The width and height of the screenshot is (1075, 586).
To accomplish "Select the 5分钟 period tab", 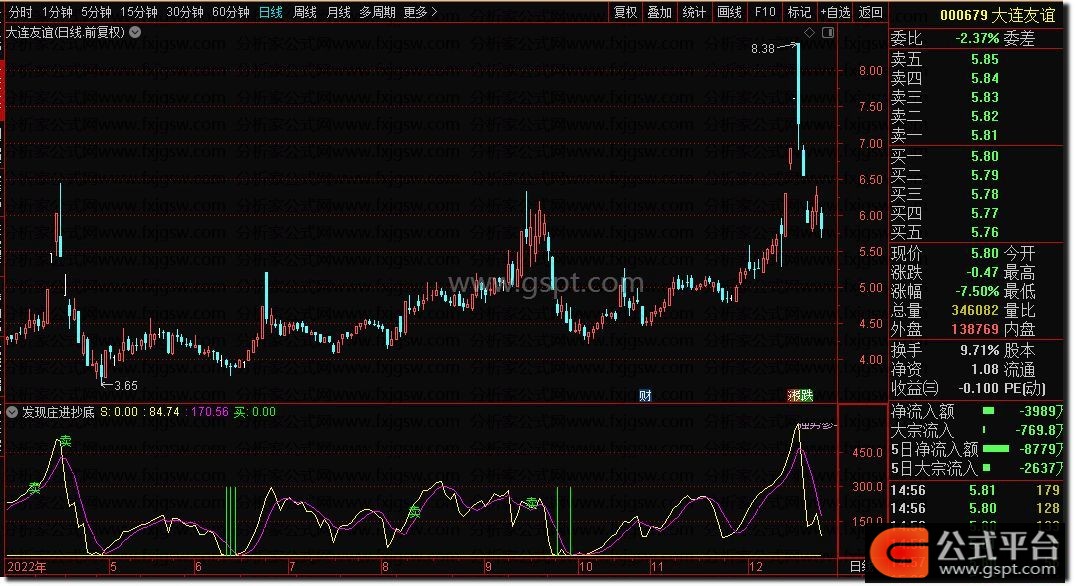I will pyautogui.click(x=96, y=12).
